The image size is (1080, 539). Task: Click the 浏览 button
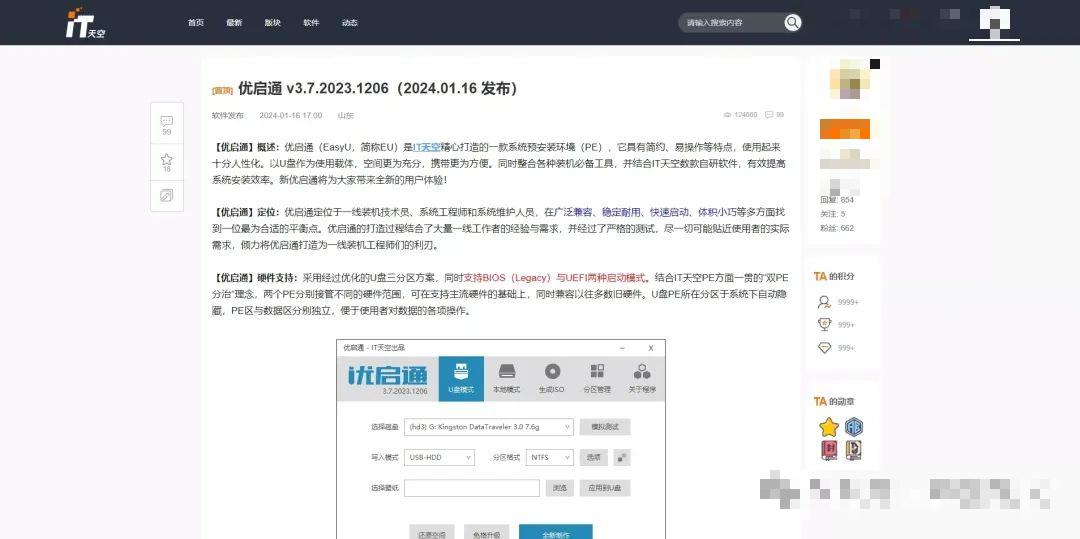coord(560,488)
